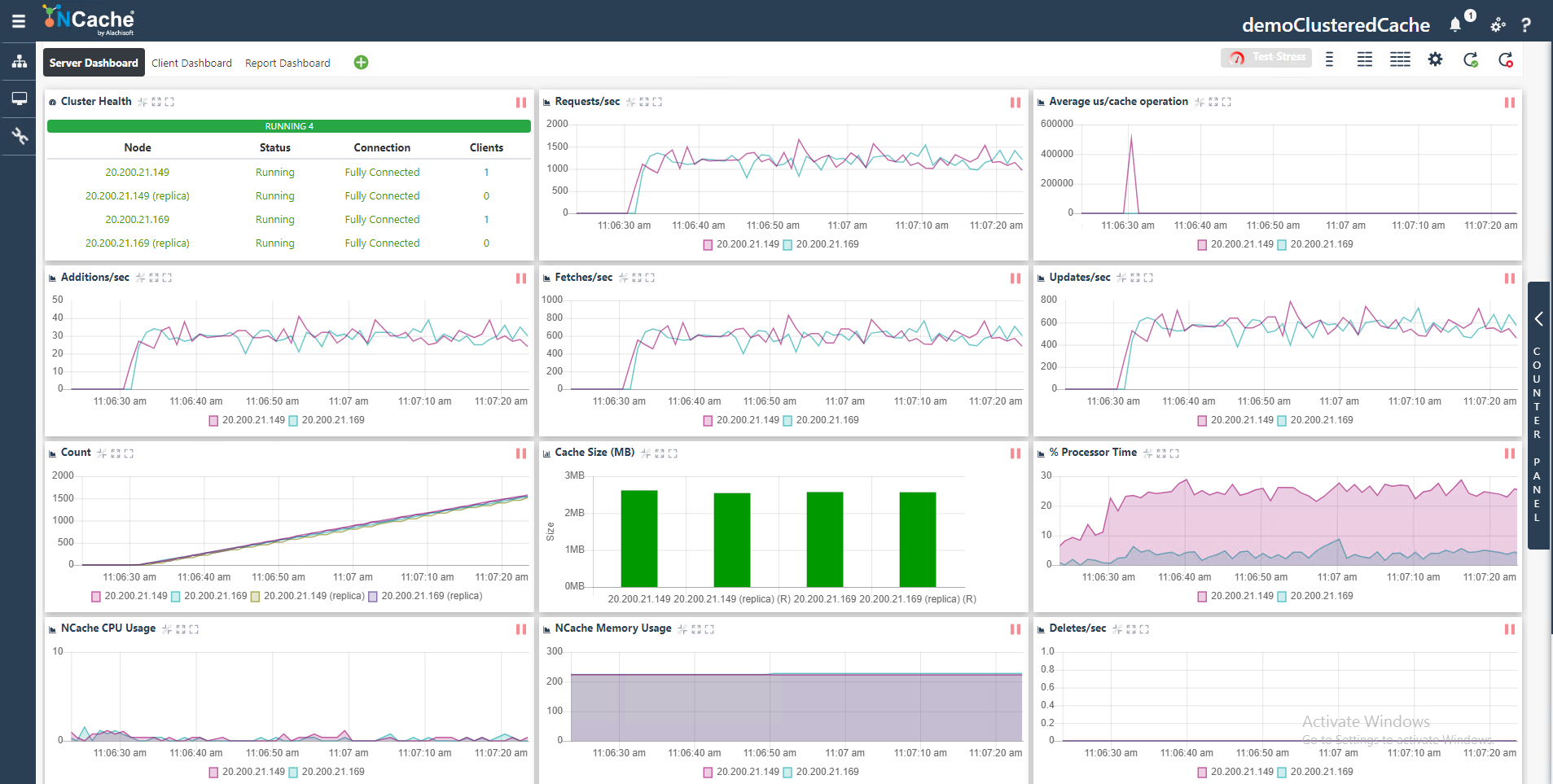Expand the Updates/sec panel
Image resolution: width=1553 pixels, height=784 pixels.
point(1135,278)
